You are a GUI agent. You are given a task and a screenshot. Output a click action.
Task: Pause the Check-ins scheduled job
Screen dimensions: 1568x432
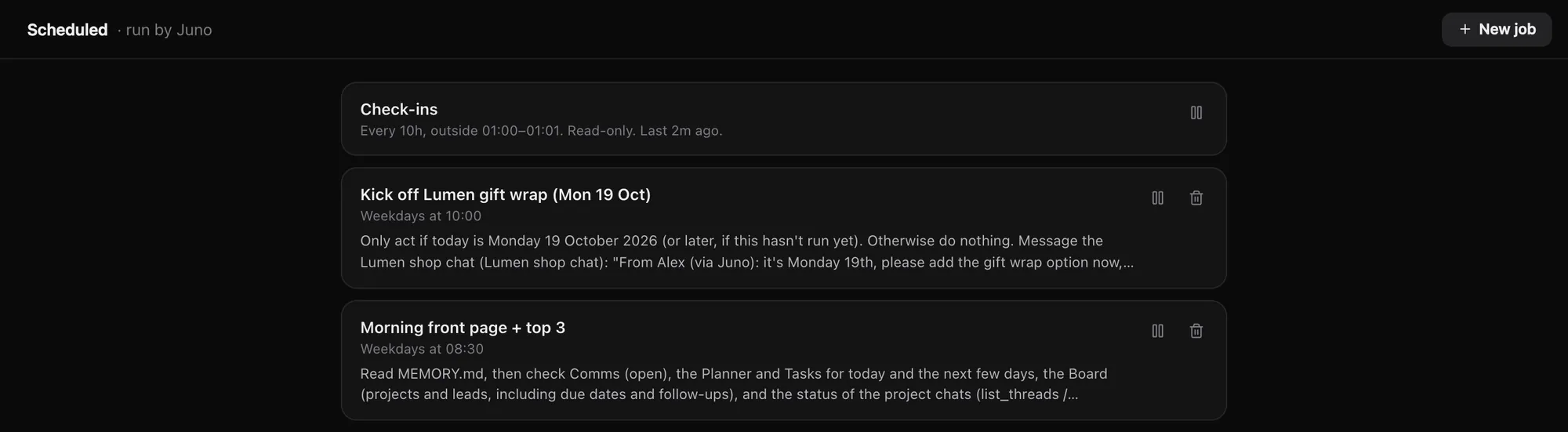tap(1196, 113)
